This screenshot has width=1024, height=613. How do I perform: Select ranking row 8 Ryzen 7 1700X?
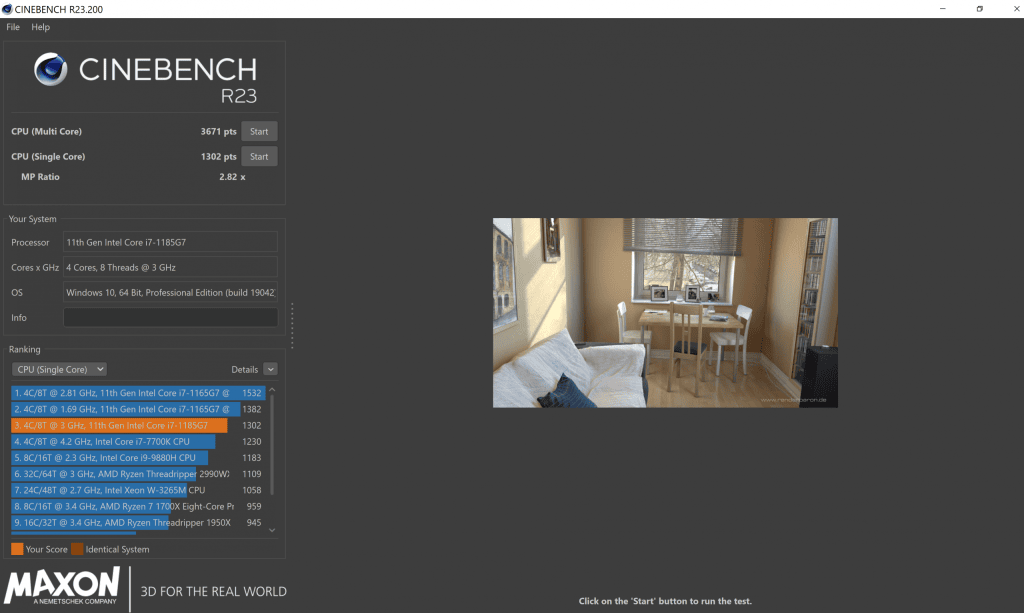[x=138, y=507]
